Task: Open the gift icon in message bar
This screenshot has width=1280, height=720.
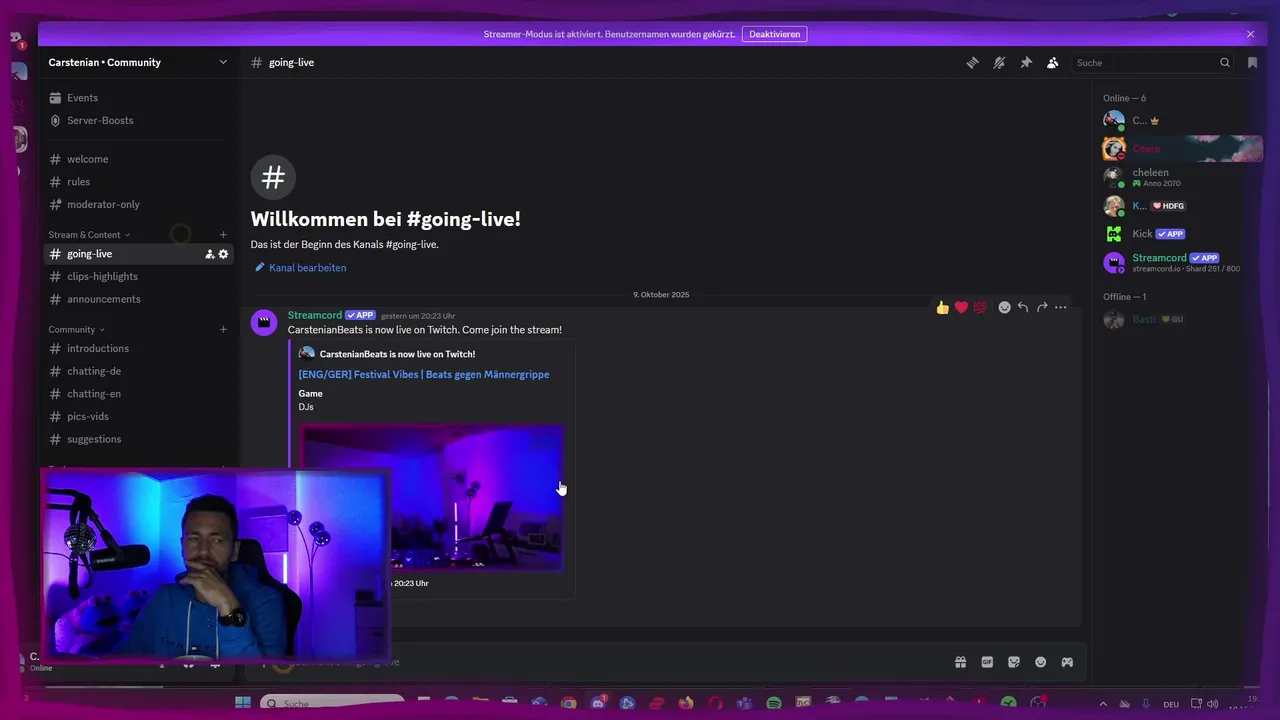Action: tap(960, 662)
